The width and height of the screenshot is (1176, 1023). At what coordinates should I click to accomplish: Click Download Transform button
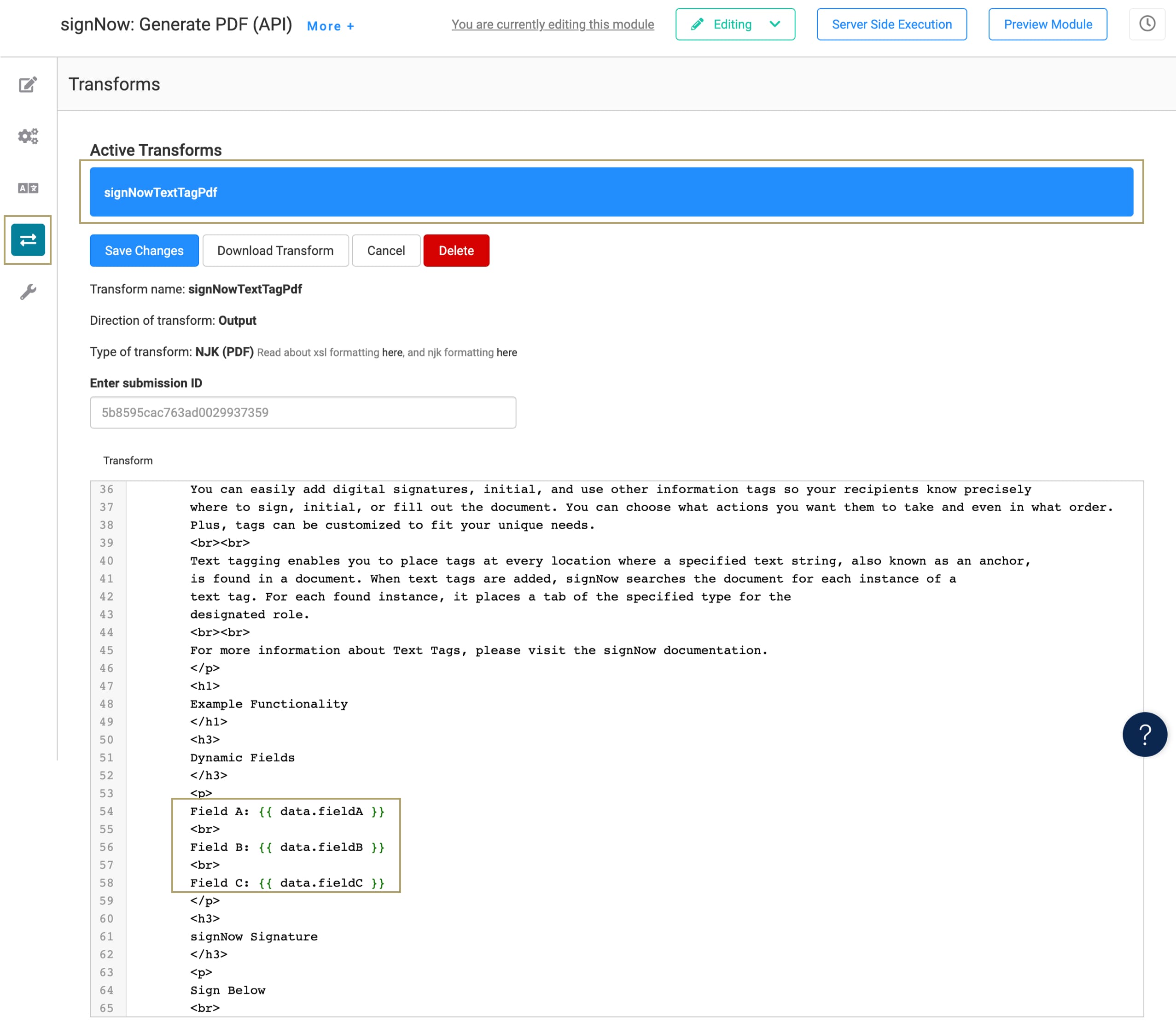276,251
